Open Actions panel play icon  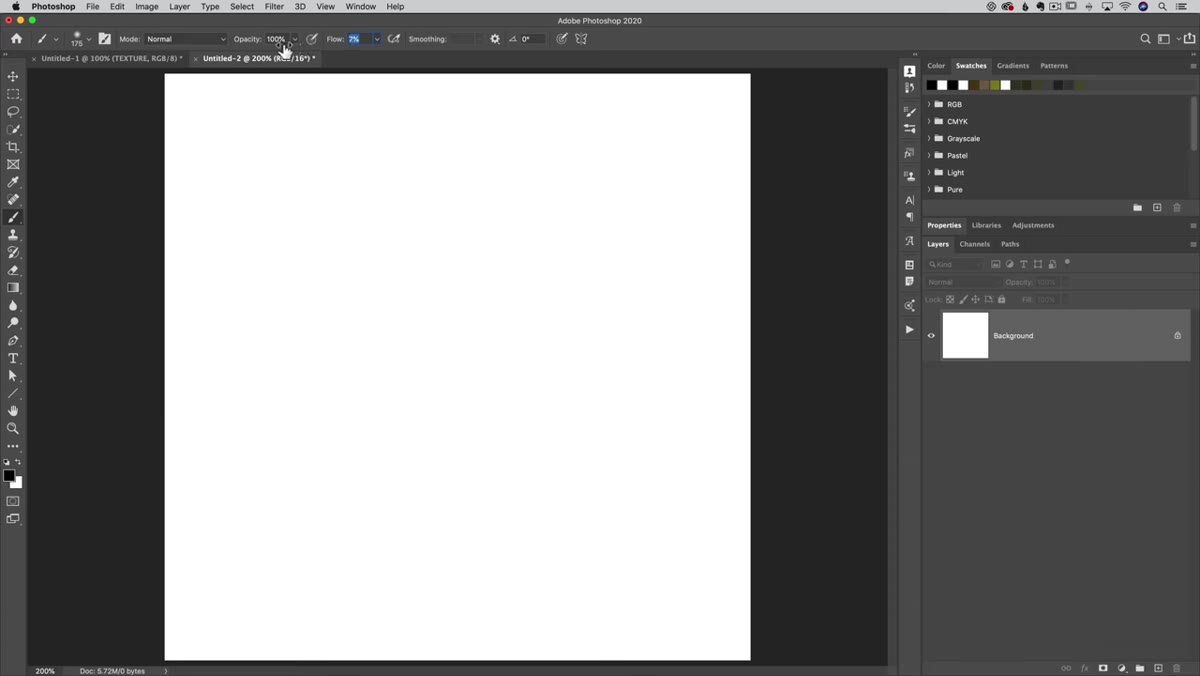pos(909,329)
